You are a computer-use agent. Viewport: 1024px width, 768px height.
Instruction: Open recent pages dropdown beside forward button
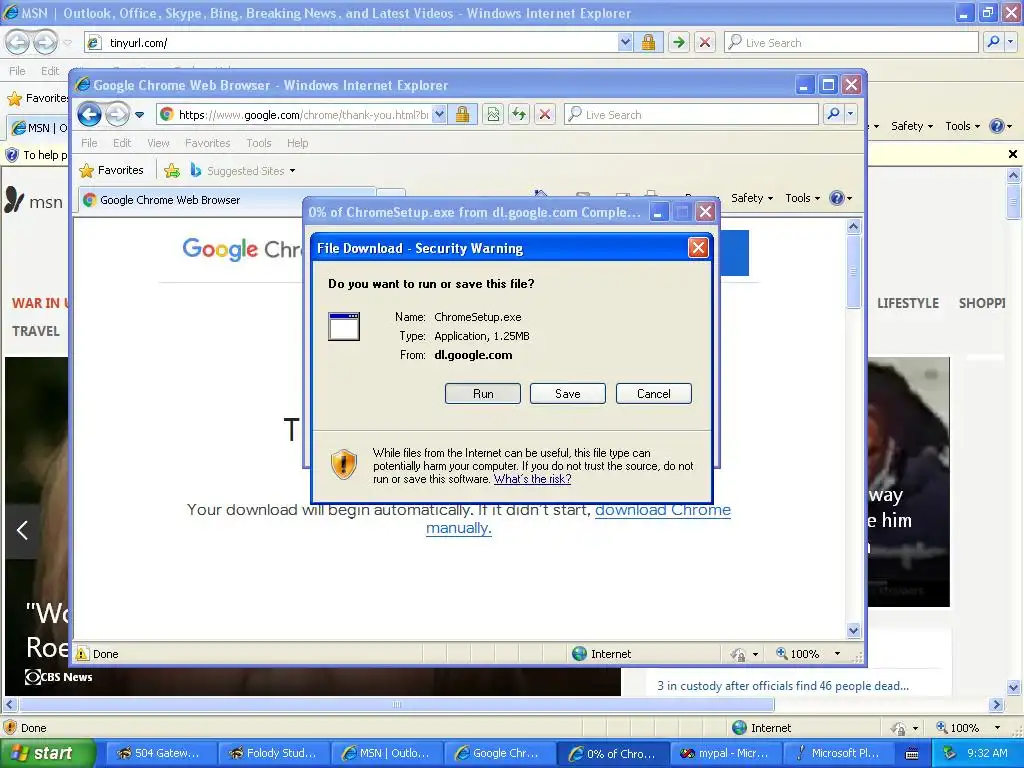(140, 115)
